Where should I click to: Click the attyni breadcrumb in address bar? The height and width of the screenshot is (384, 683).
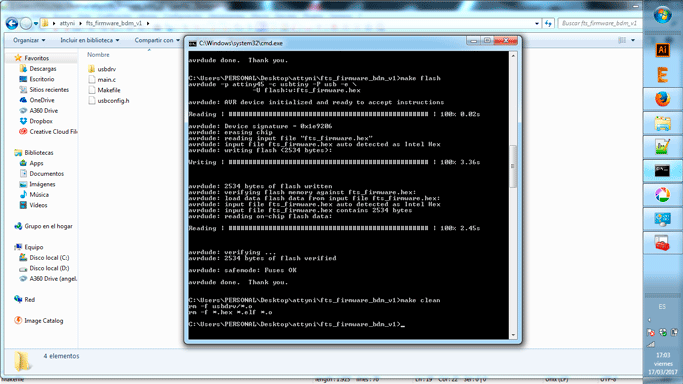[x=67, y=24]
